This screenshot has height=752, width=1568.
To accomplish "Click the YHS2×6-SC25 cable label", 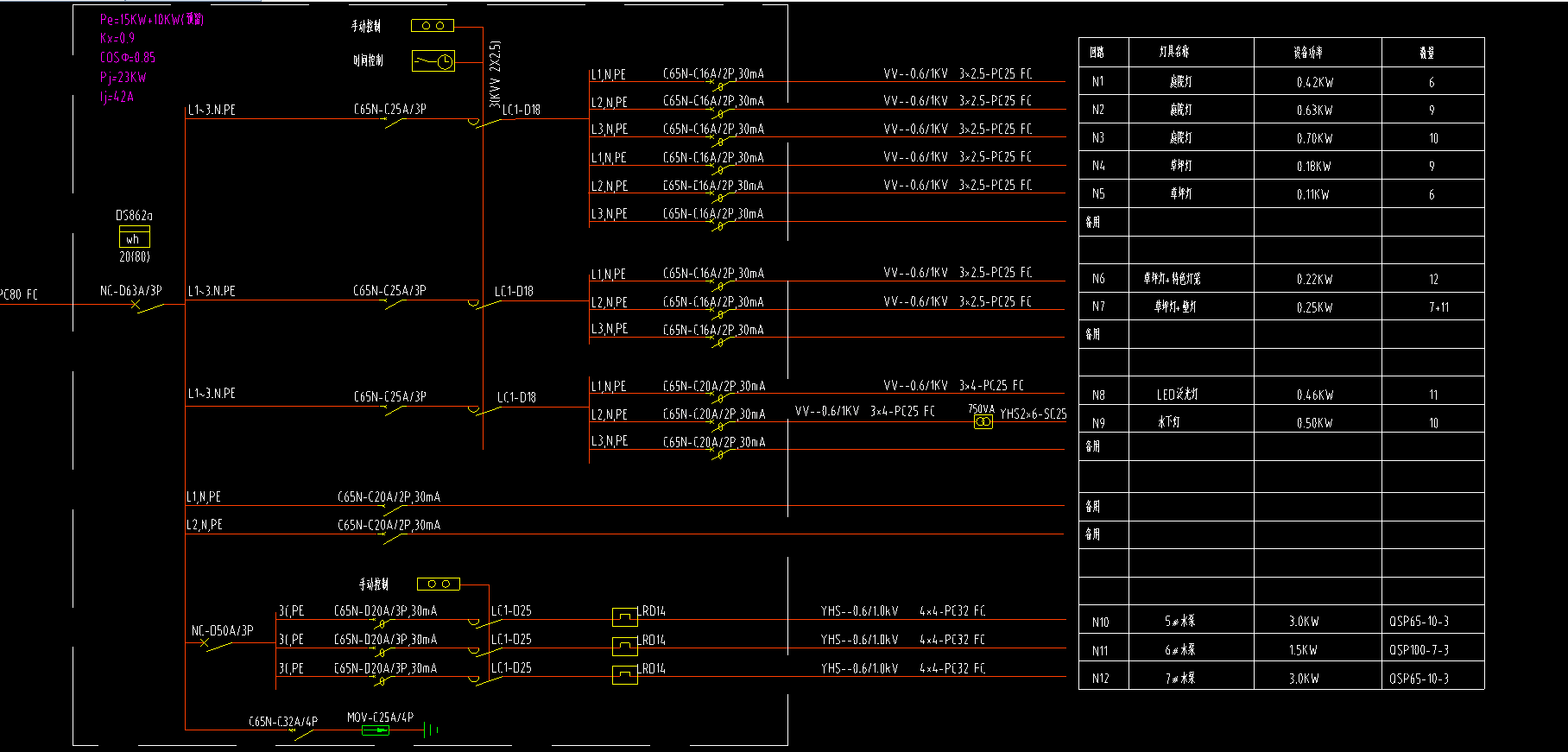I will click(x=1034, y=414).
